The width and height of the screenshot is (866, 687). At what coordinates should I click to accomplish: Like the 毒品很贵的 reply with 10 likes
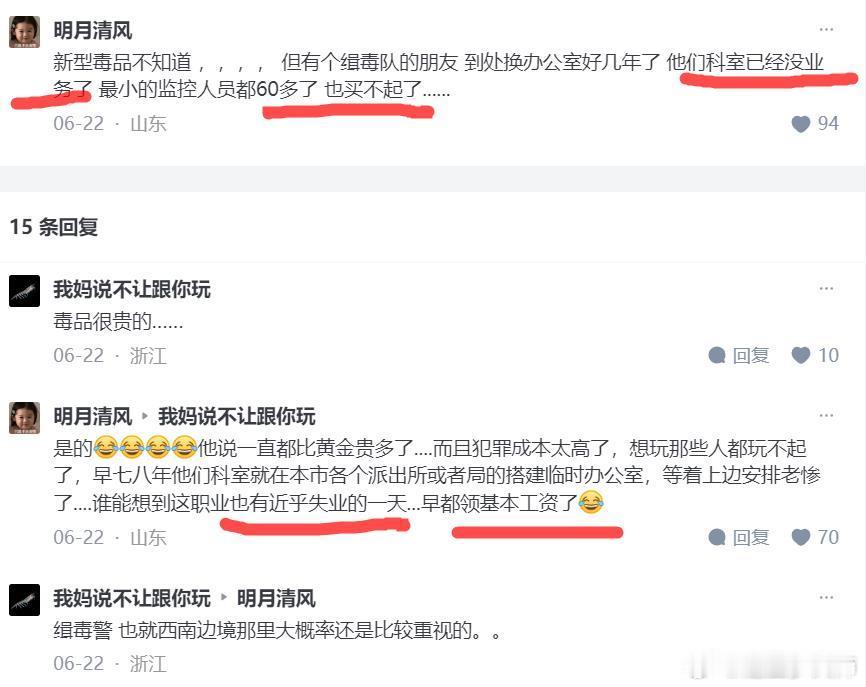[x=801, y=355]
